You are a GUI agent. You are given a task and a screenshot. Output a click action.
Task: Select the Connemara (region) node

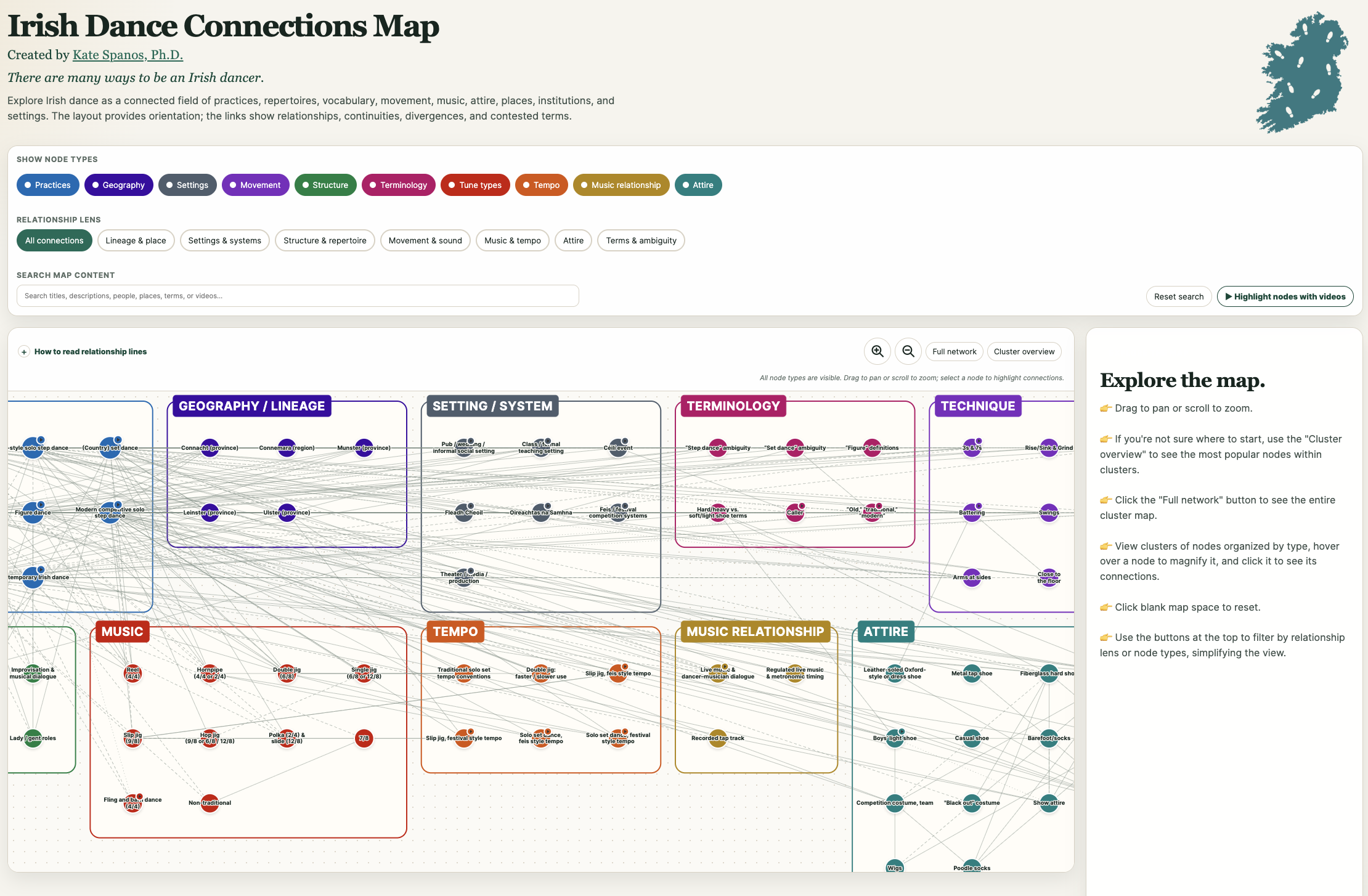287,448
